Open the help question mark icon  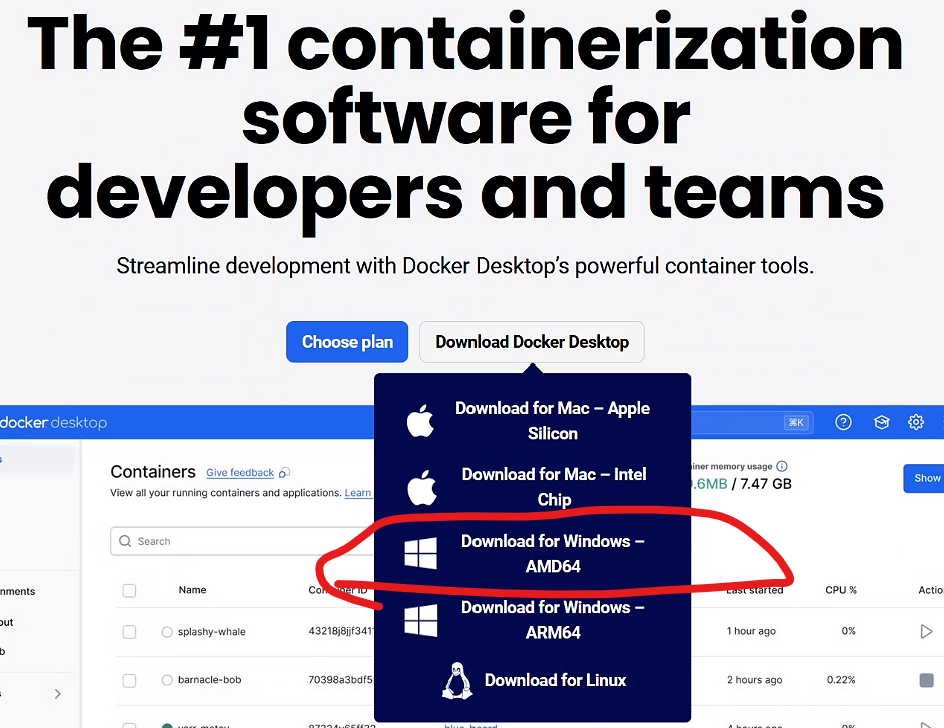click(843, 422)
